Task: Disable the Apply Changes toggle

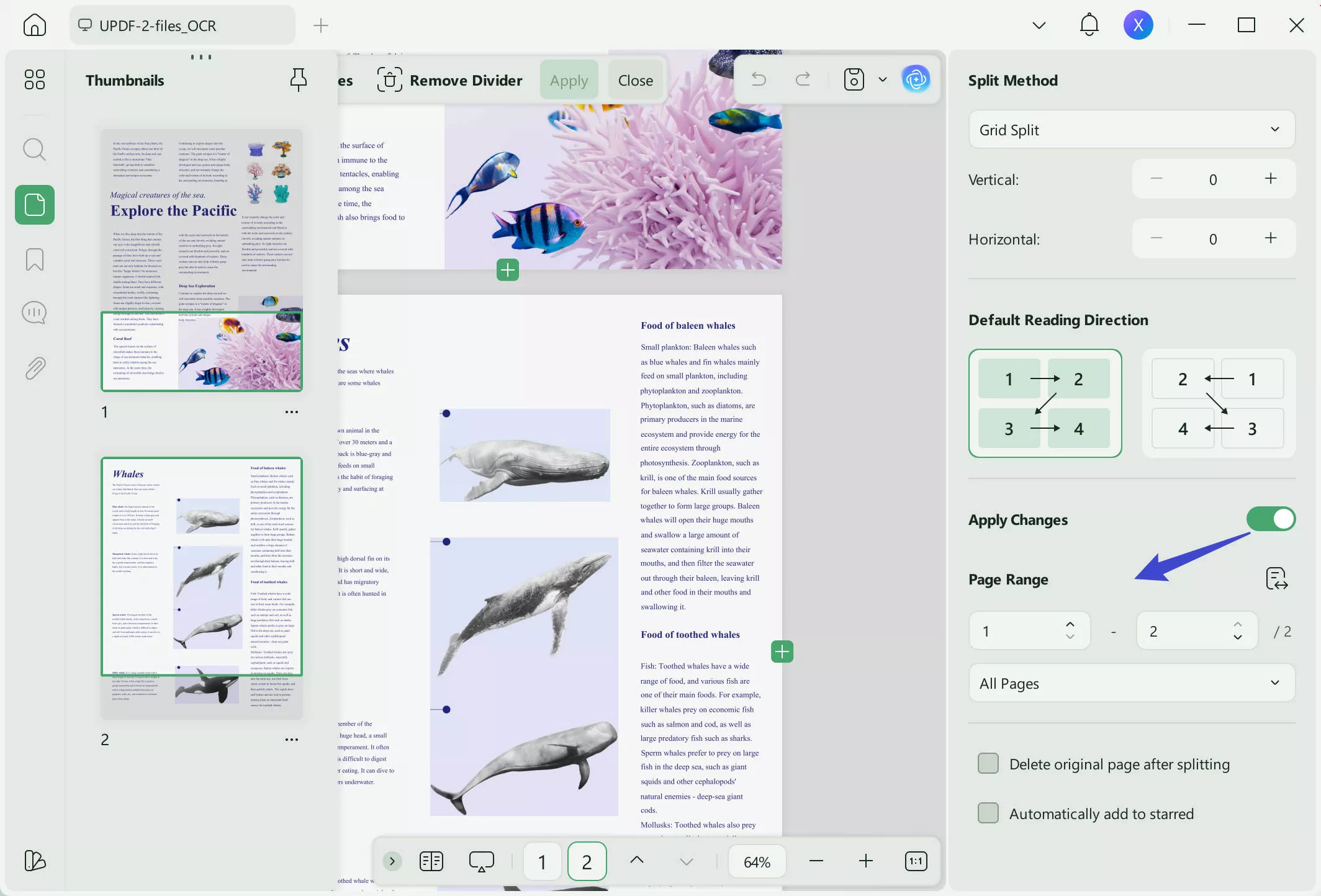Action: (1270, 519)
